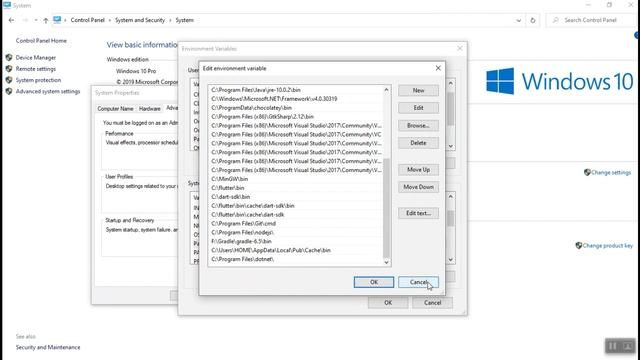Open the recent locations dropdown arrow
Viewport: 640px width, 360px height.
click(x=36, y=20)
